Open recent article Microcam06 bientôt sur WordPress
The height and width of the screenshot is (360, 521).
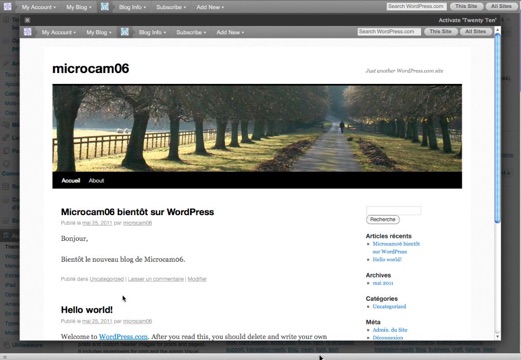tap(396, 248)
